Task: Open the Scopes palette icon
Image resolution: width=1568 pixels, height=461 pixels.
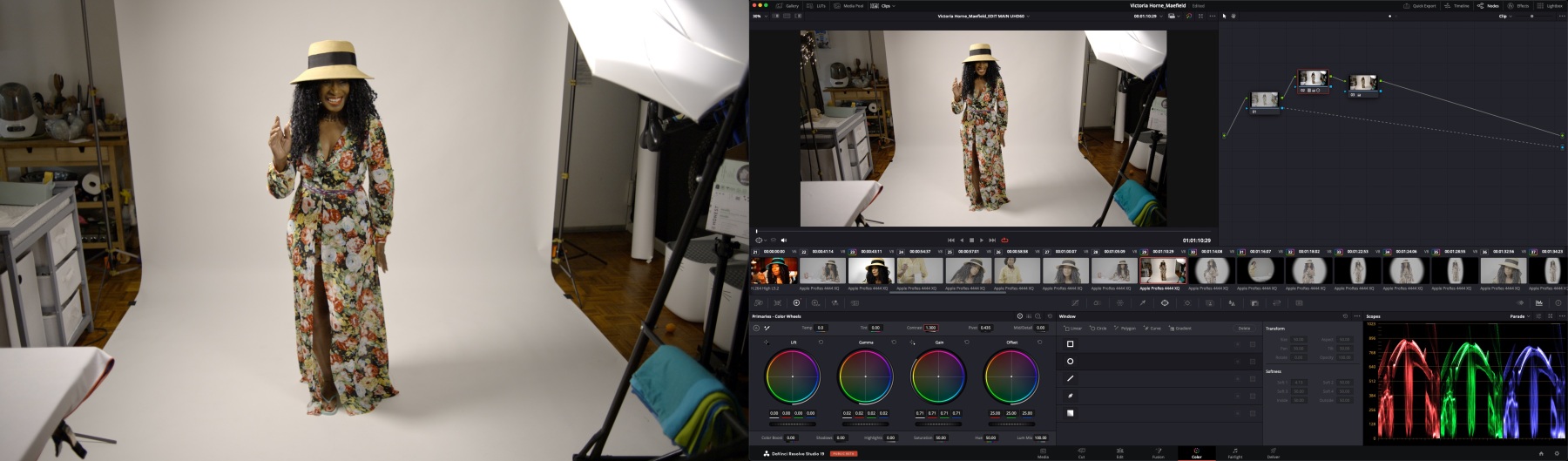Action: (x=1539, y=303)
